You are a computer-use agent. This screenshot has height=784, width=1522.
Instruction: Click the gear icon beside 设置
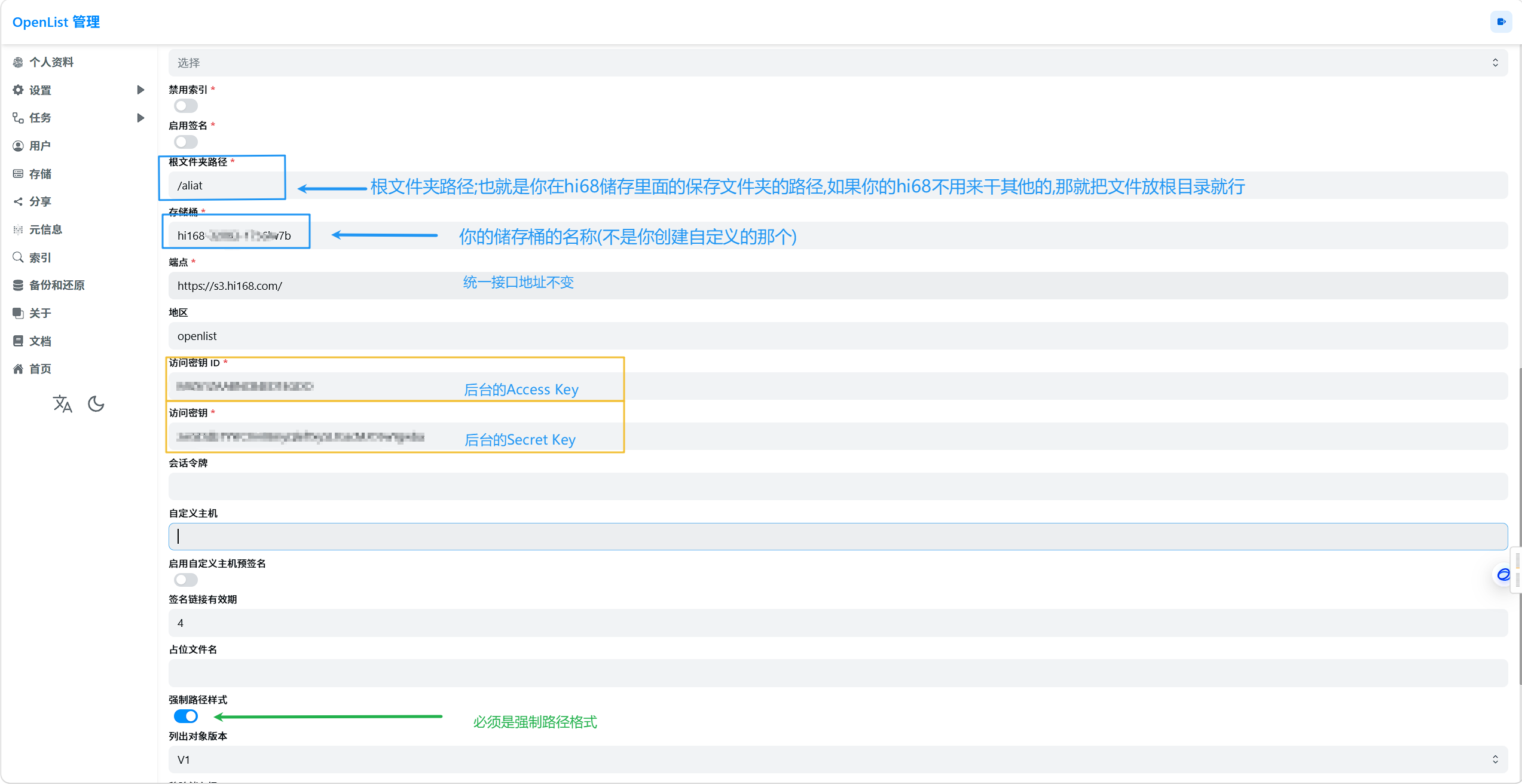point(19,90)
